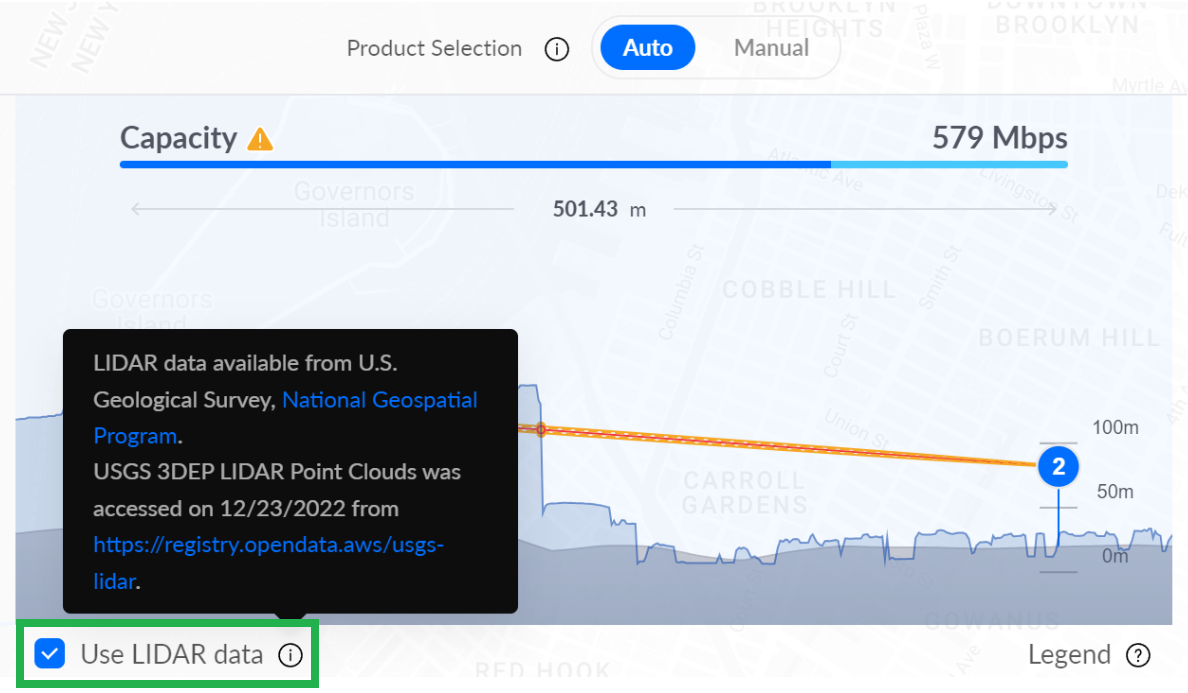This screenshot has width=1188, height=693.
Task: Click the Capacity warning triangle icon
Action: pos(260,139)
